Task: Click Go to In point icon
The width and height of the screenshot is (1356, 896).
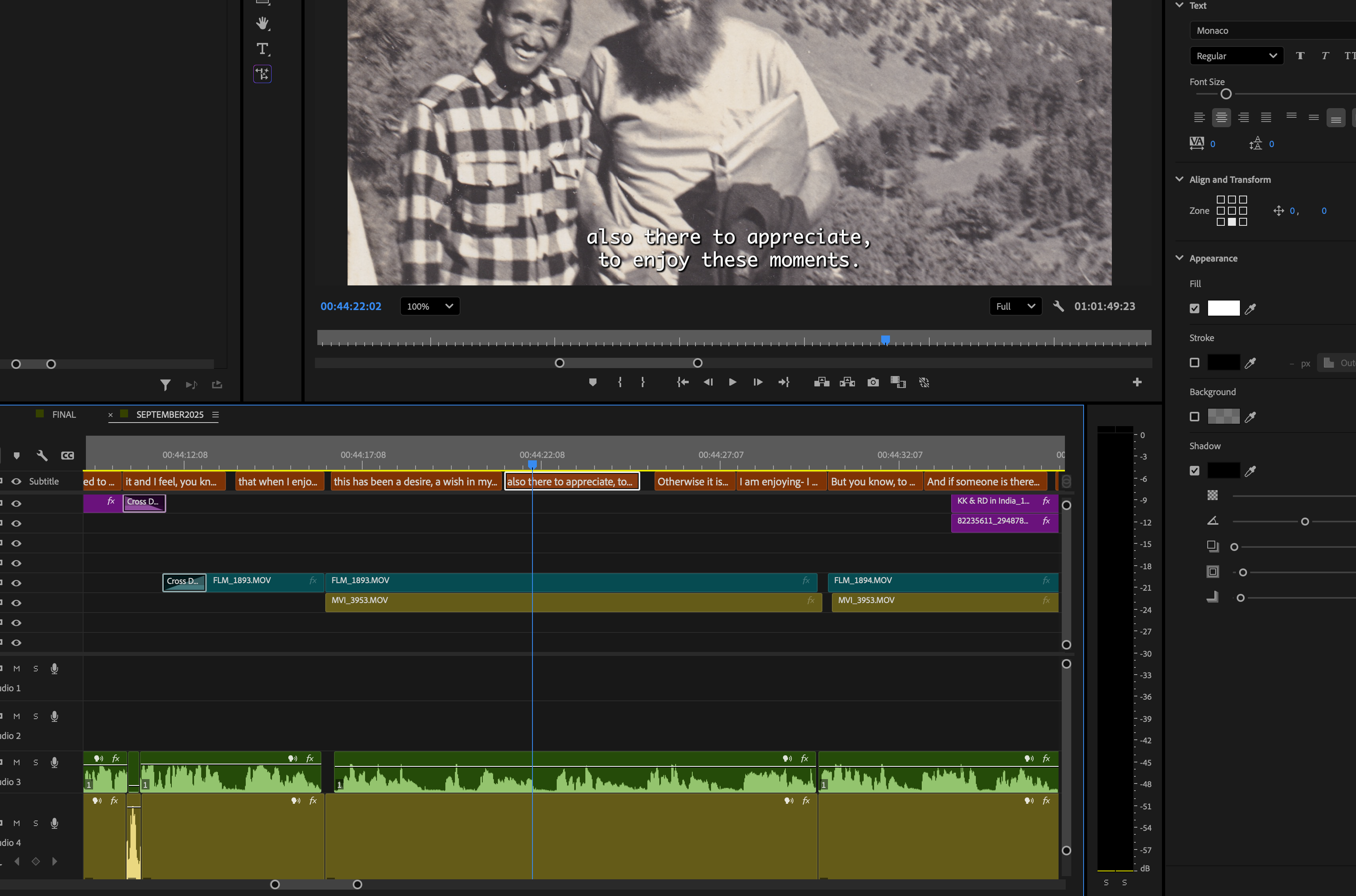Action: pos(683,382)
